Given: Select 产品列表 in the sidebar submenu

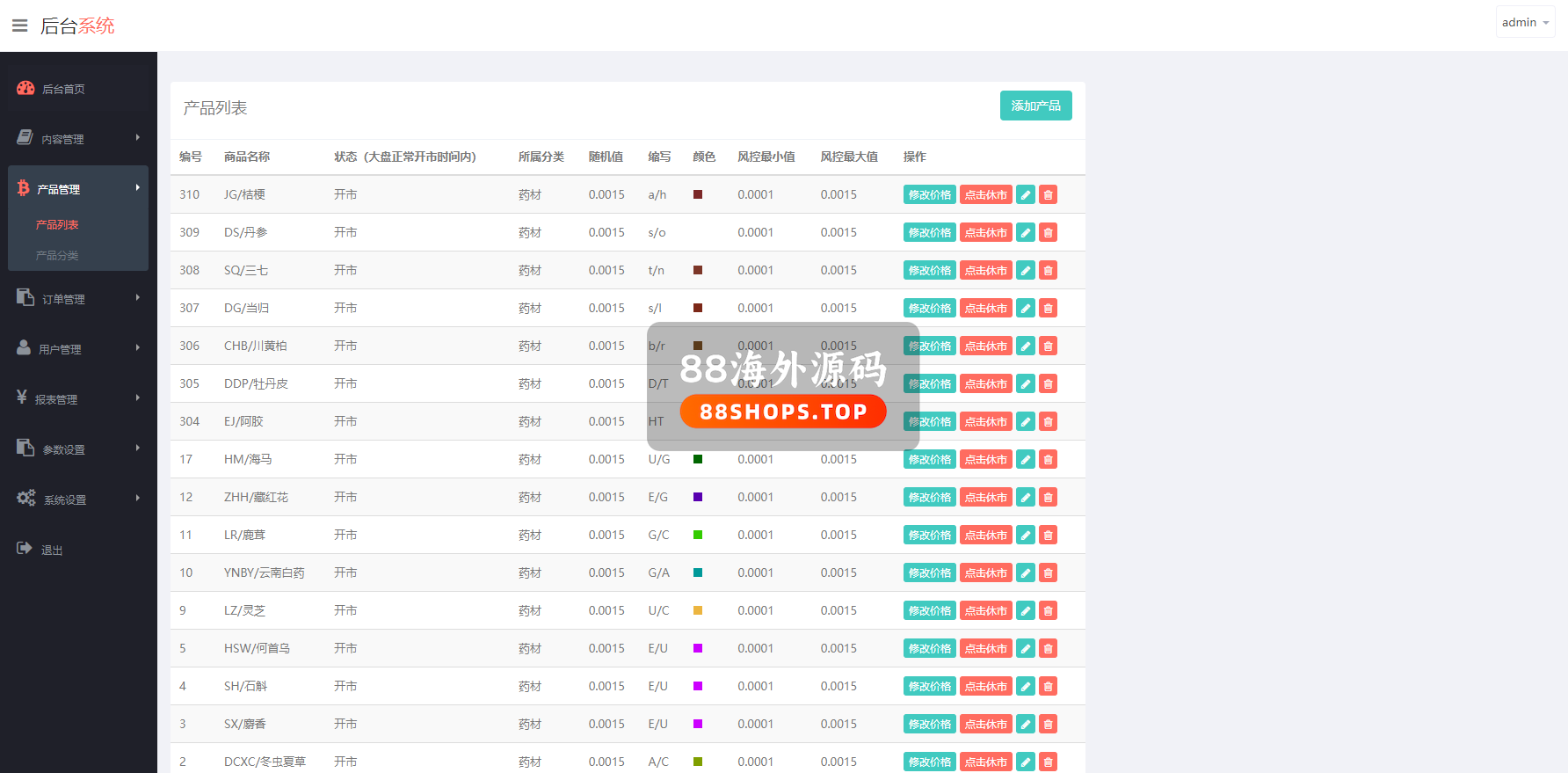Looking at the screenshot, I should pos(57,224).
